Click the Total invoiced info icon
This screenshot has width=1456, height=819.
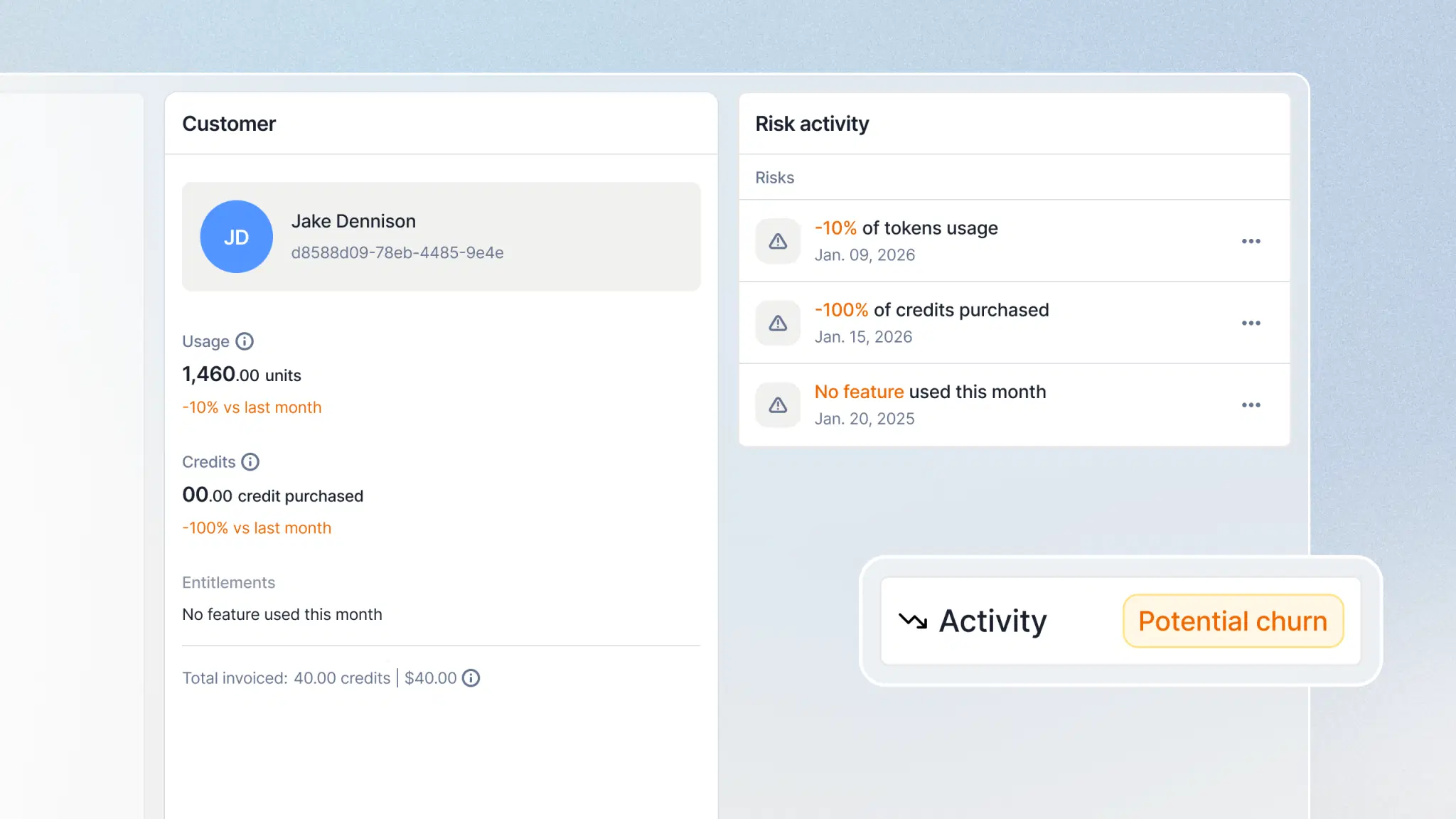pos(471,678)
